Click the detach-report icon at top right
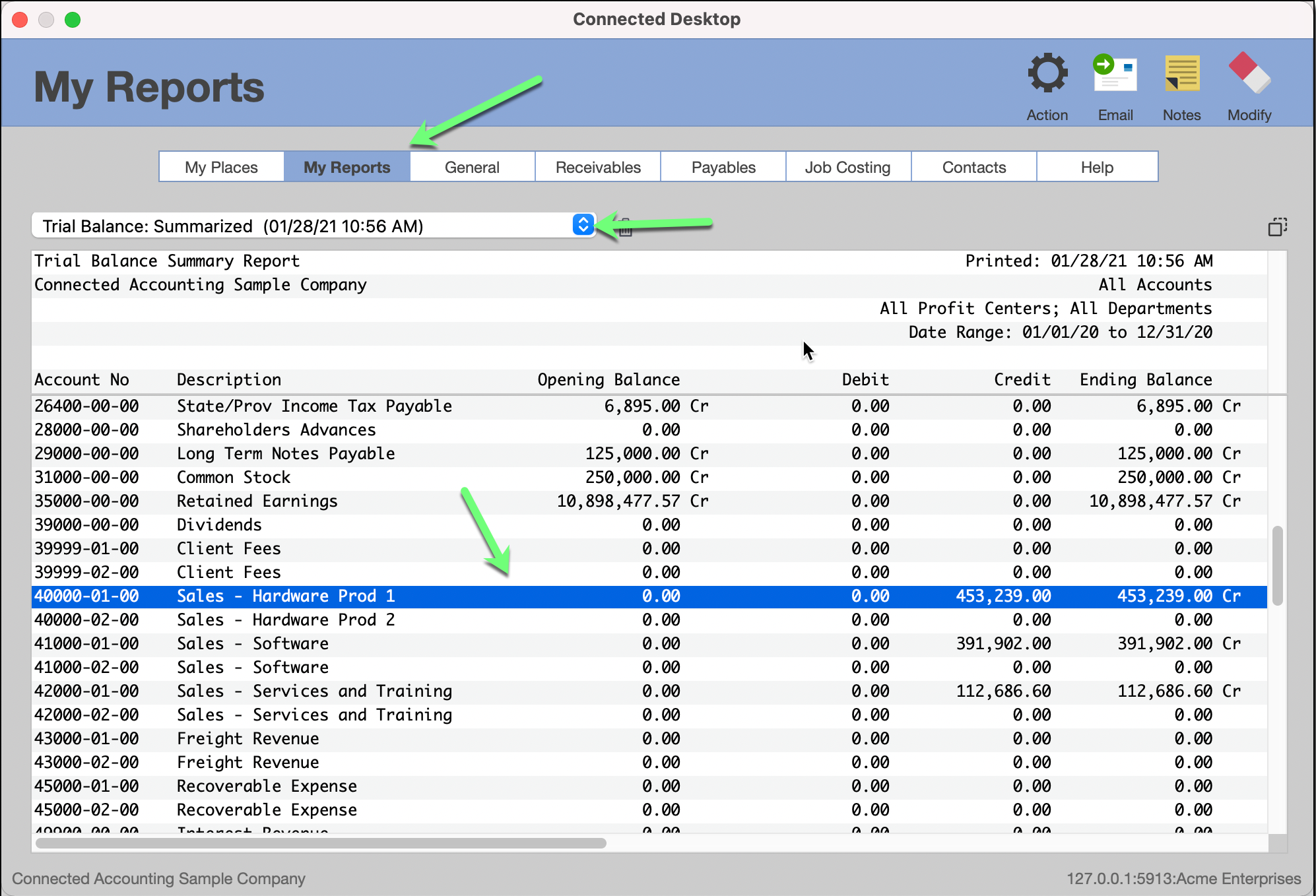 click(1278, 226)
